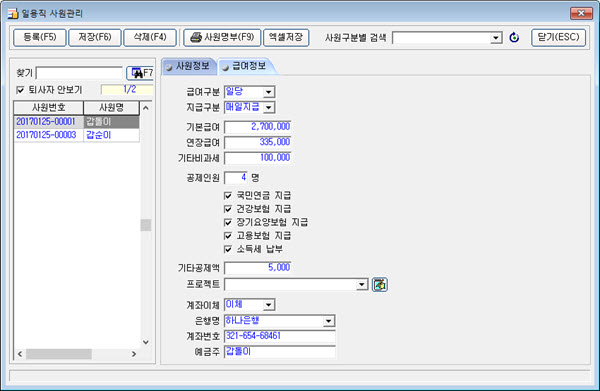
Task: Click the list horizontal scroll left arrow
Action: point(20,354)
